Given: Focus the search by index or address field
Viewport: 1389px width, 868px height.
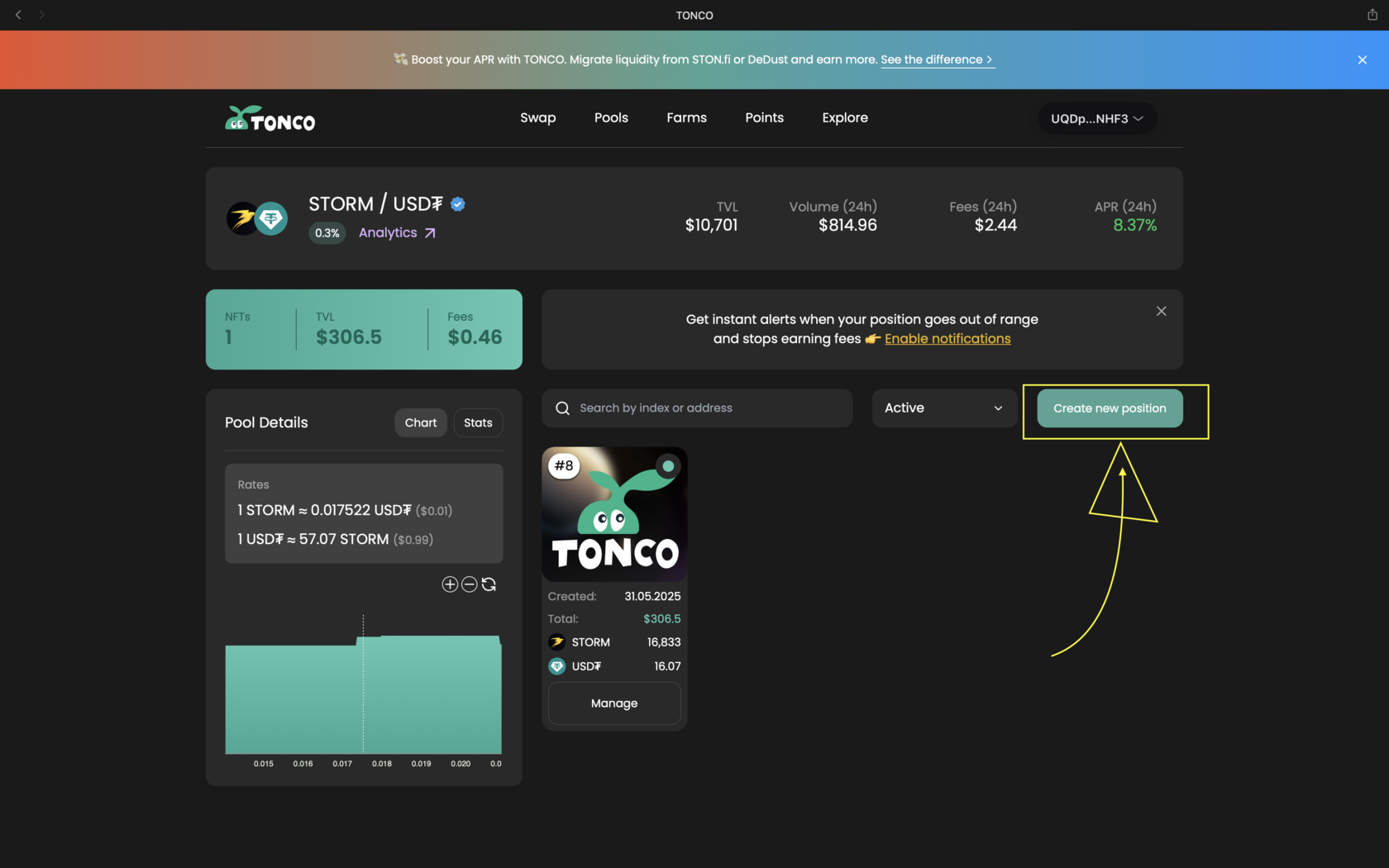Looking at the screenshot, I should click(x=697, y=408).
